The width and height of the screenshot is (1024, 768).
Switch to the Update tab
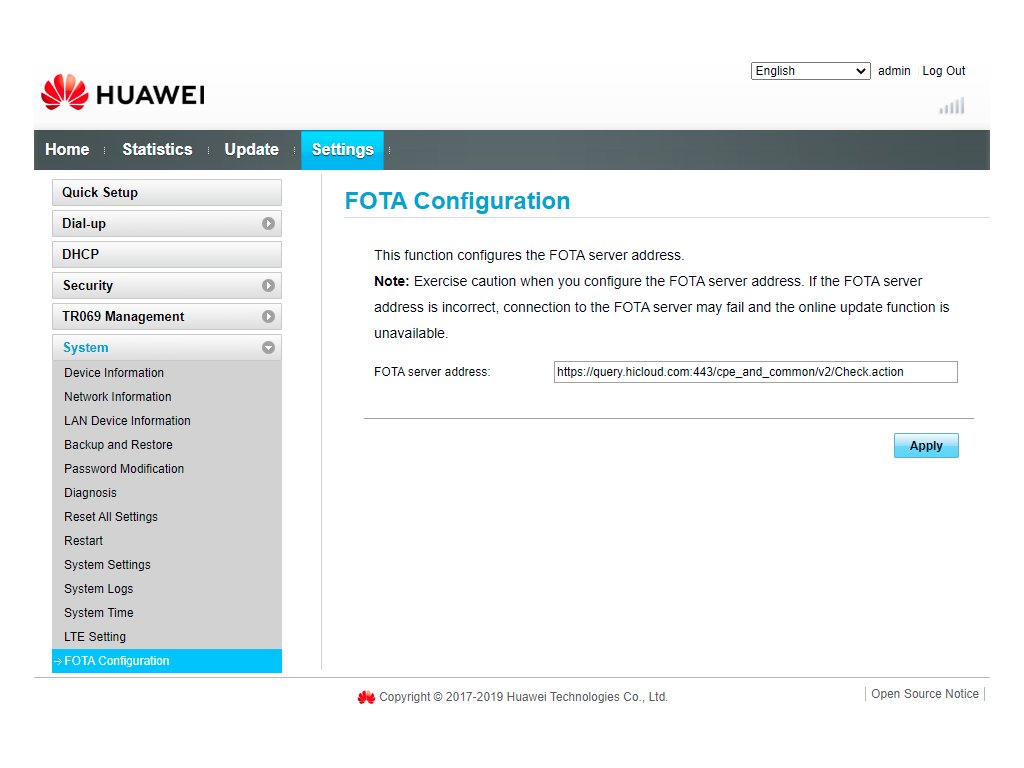point(251,150)
